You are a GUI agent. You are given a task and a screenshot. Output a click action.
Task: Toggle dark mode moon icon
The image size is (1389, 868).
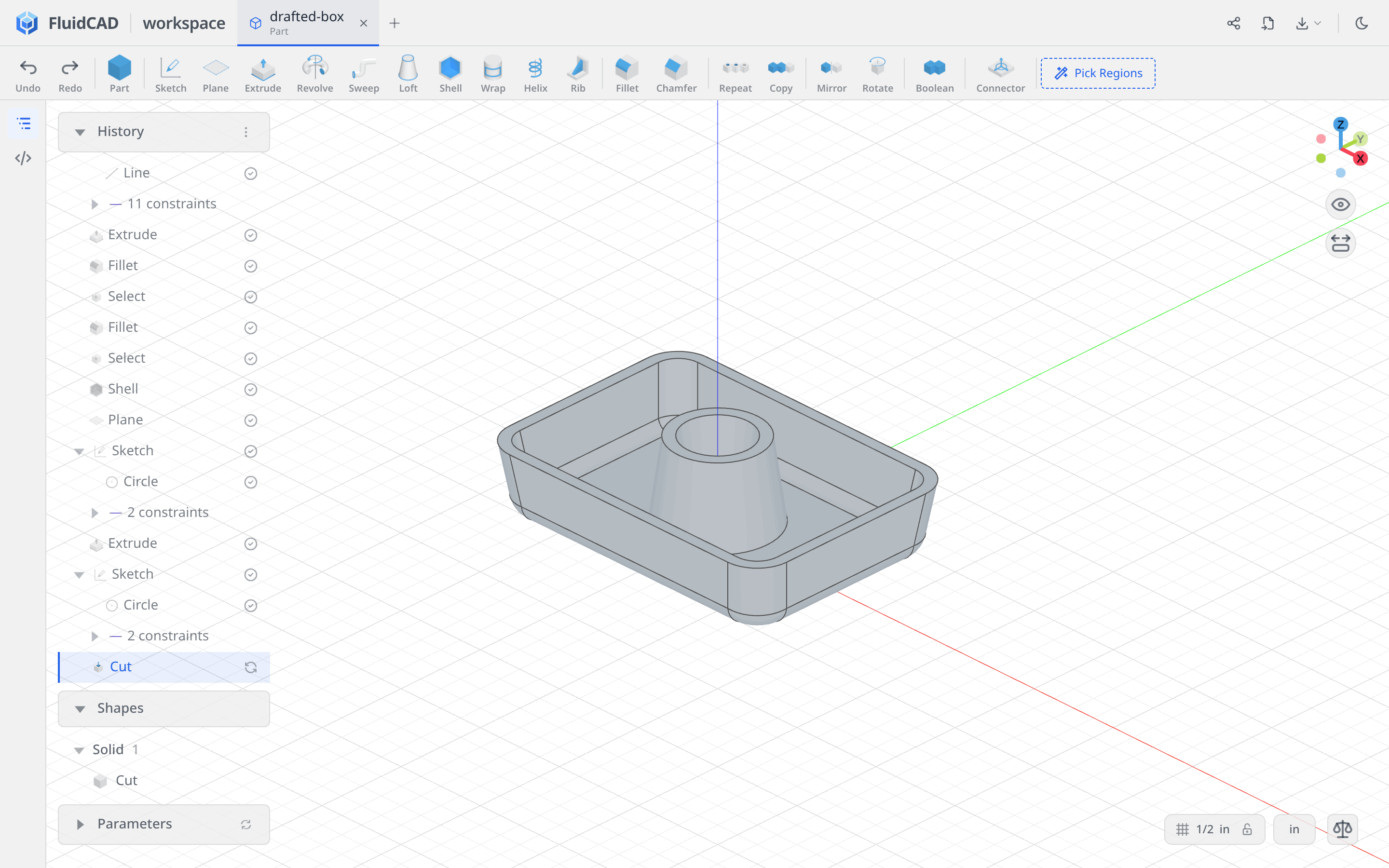click(1362, 23)
